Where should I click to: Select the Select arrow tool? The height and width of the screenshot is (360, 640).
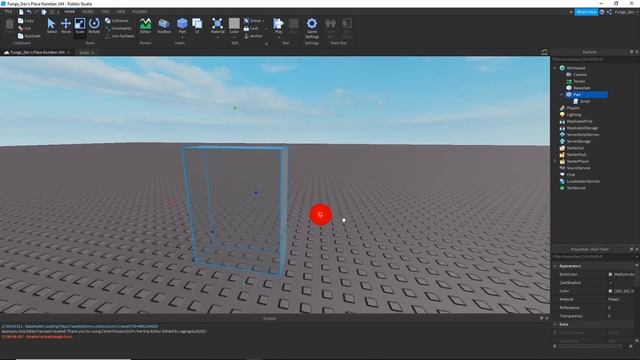tap(51, 26)
